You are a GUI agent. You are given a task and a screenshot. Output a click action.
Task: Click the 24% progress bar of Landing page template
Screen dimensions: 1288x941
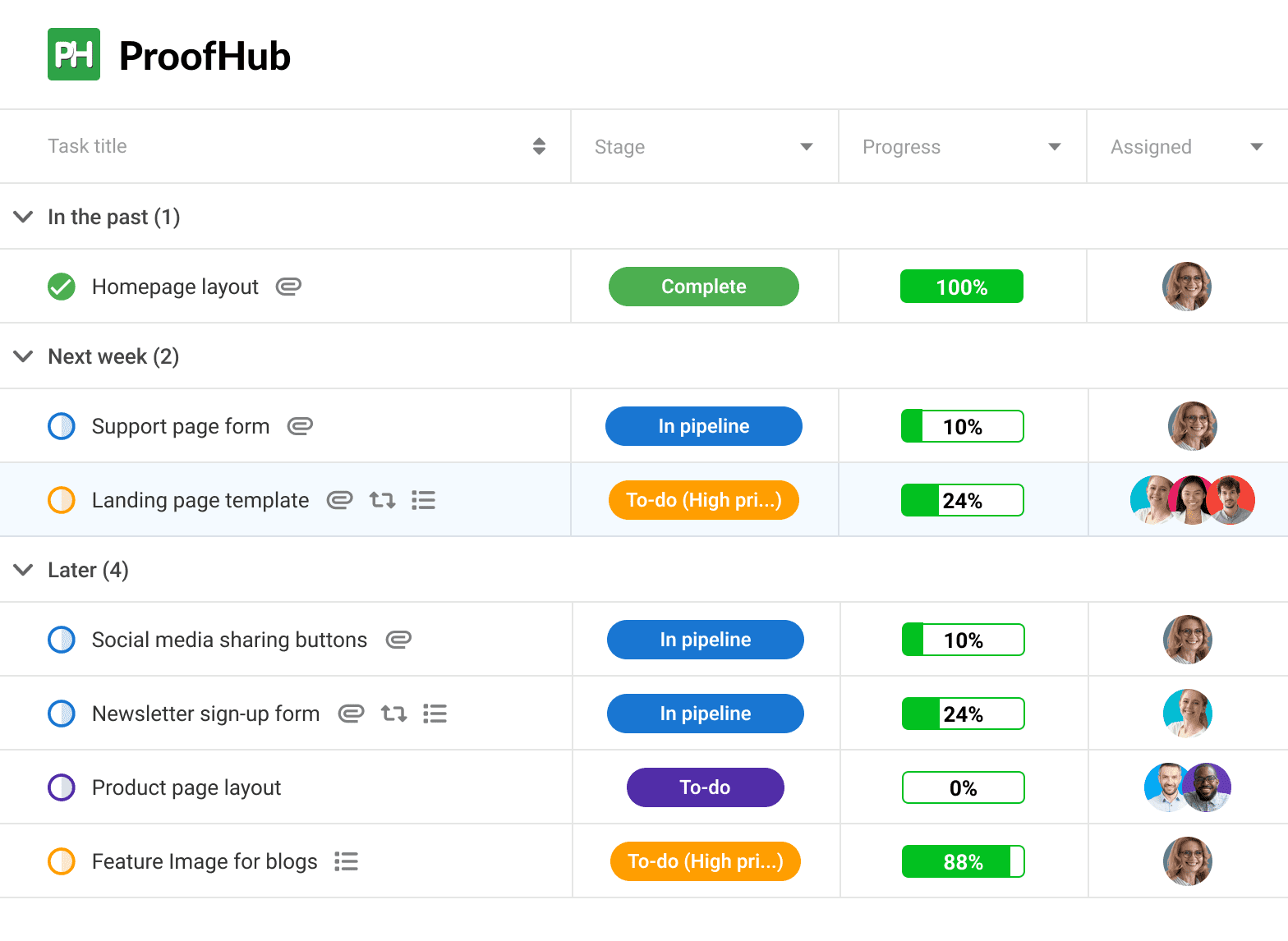[962, 500]
